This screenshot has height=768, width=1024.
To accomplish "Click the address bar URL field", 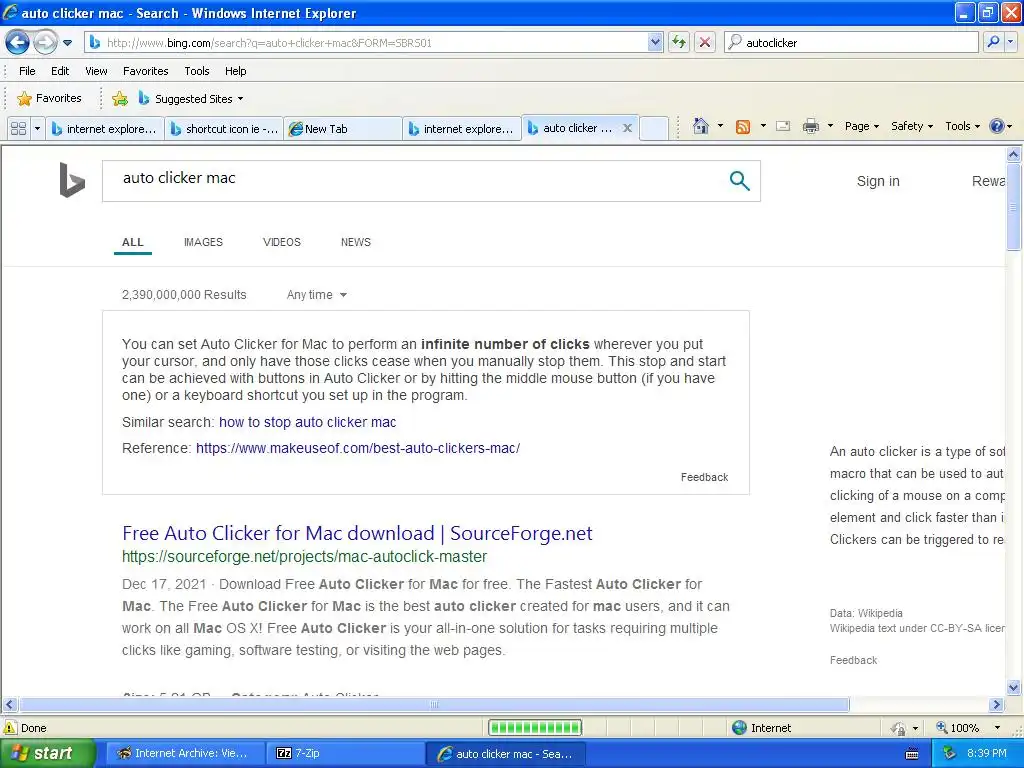I will click(x=367, y=43).
